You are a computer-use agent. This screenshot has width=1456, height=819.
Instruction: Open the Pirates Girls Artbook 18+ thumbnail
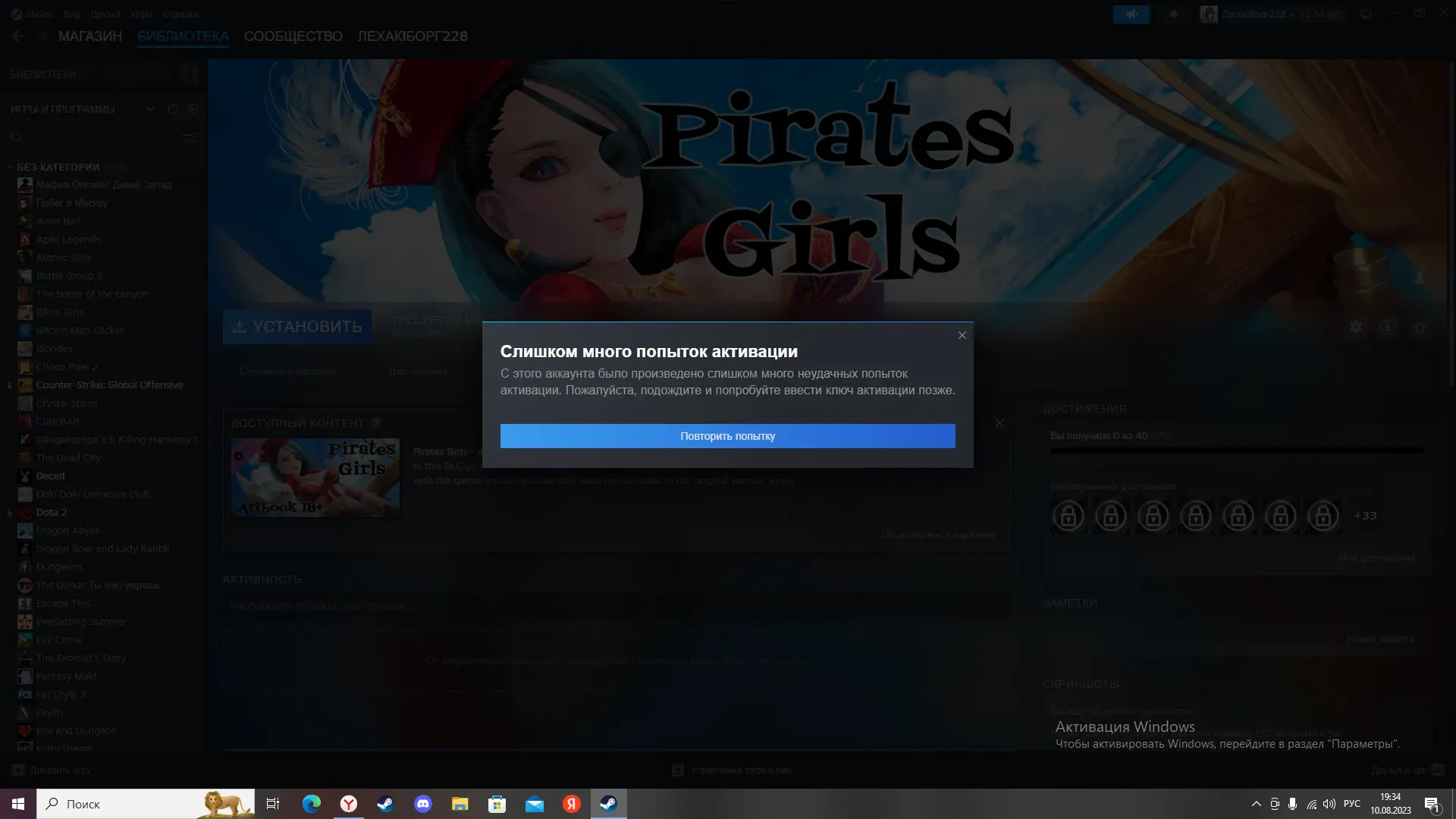[x=315, y=478]
